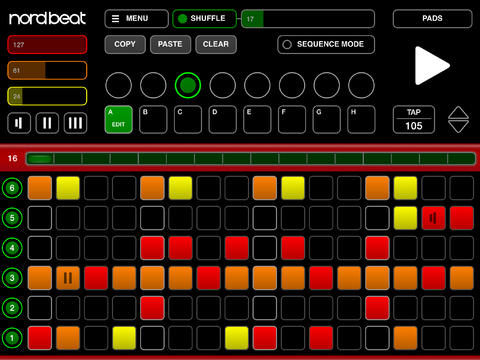
Task: Select pattern slot B
Action: click(x=153, y=120)
